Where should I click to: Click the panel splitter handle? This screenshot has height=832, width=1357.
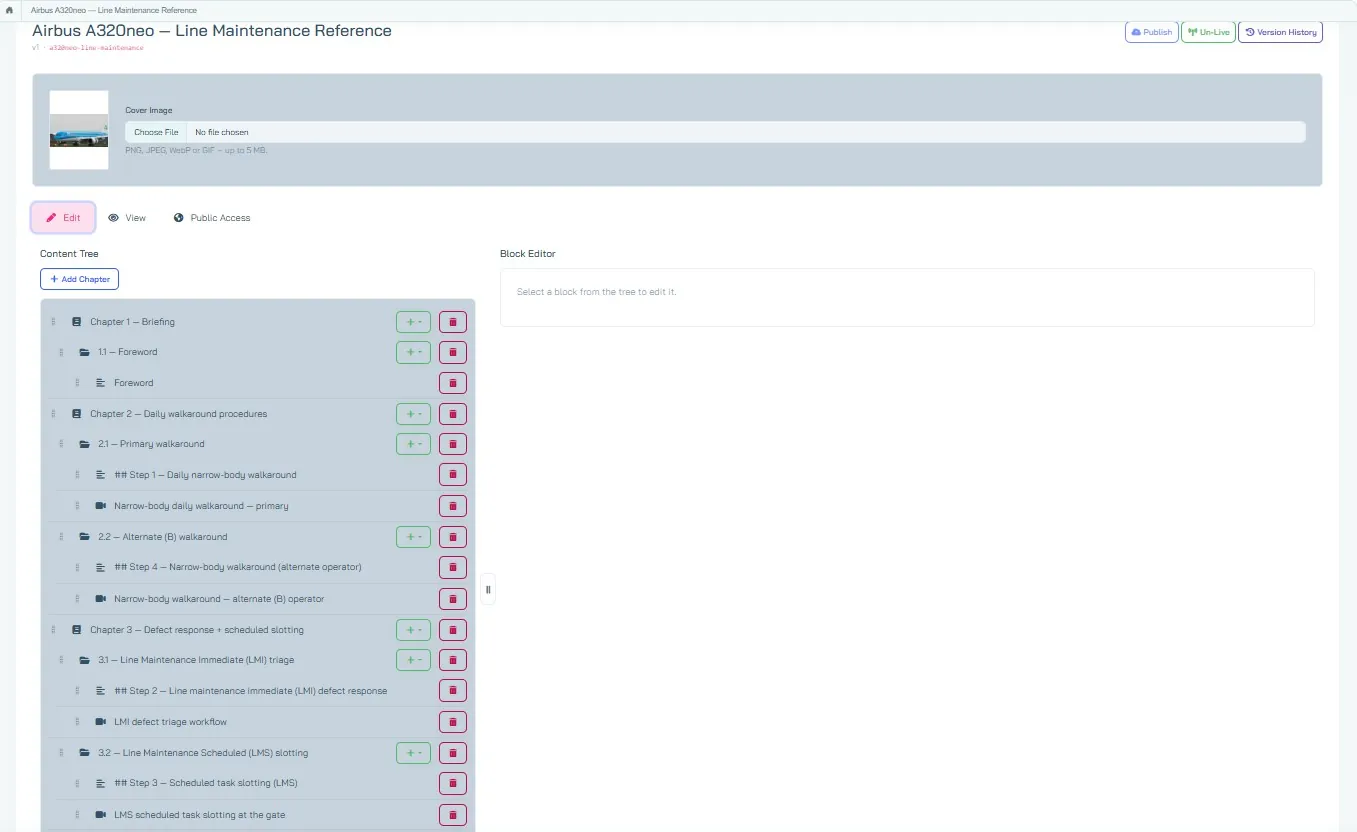pyautogui.click(x=488, y=589)
